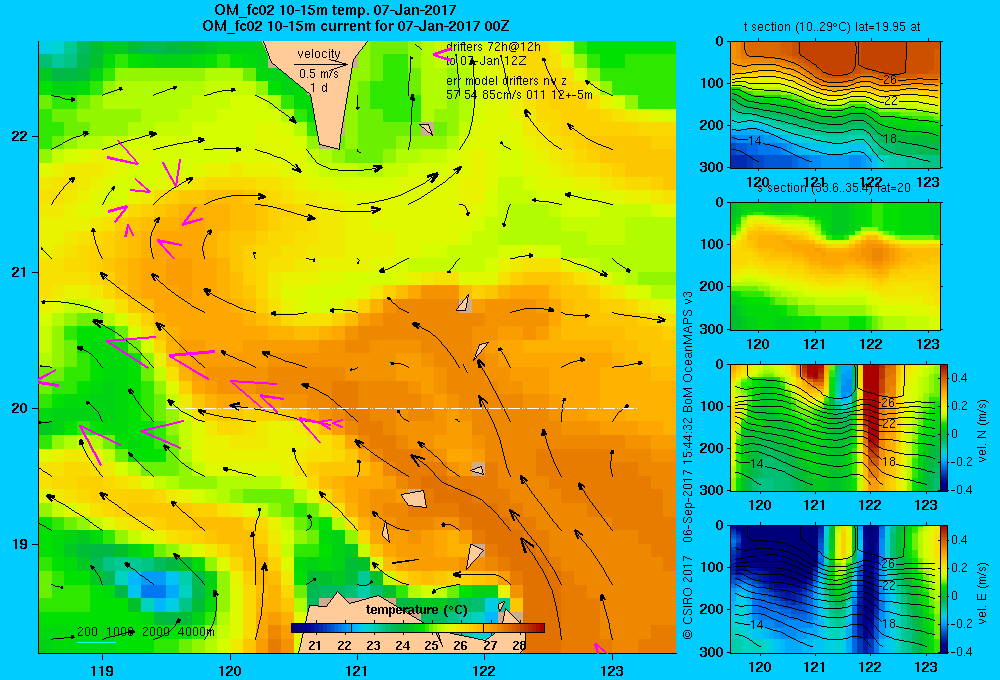Open the s section salinity panel

[x=835, y=266]
